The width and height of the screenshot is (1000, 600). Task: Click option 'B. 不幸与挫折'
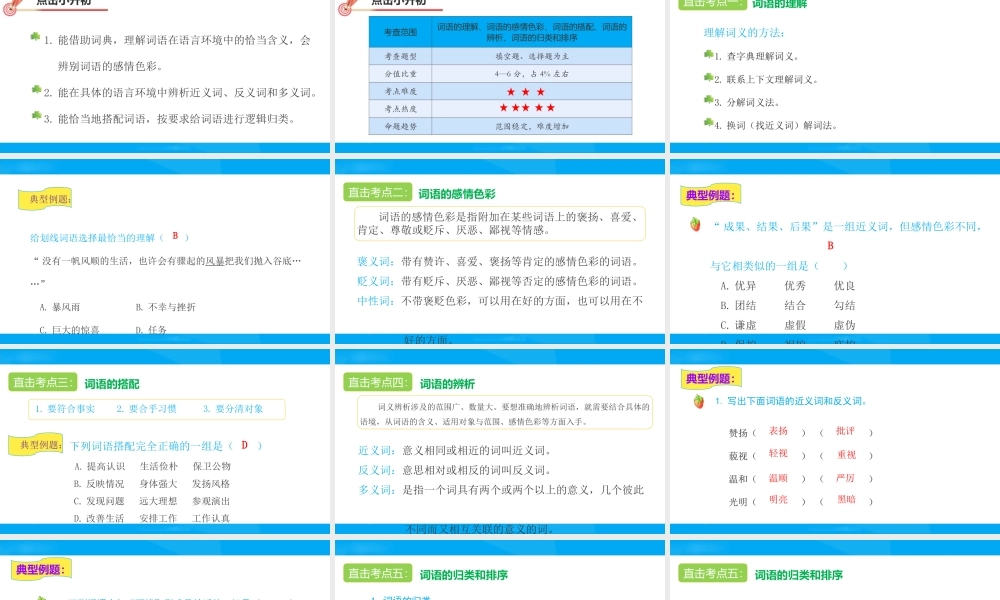click(165, 307)
